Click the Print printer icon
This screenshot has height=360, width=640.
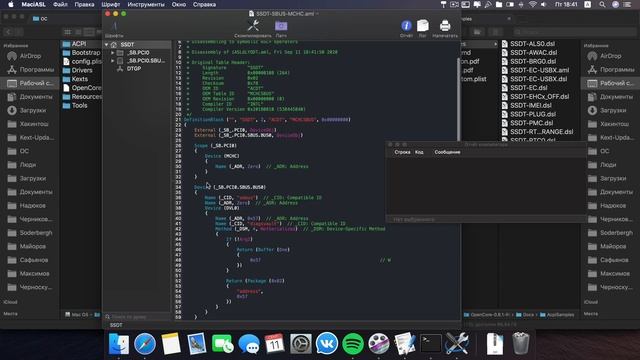pos(445,26)
